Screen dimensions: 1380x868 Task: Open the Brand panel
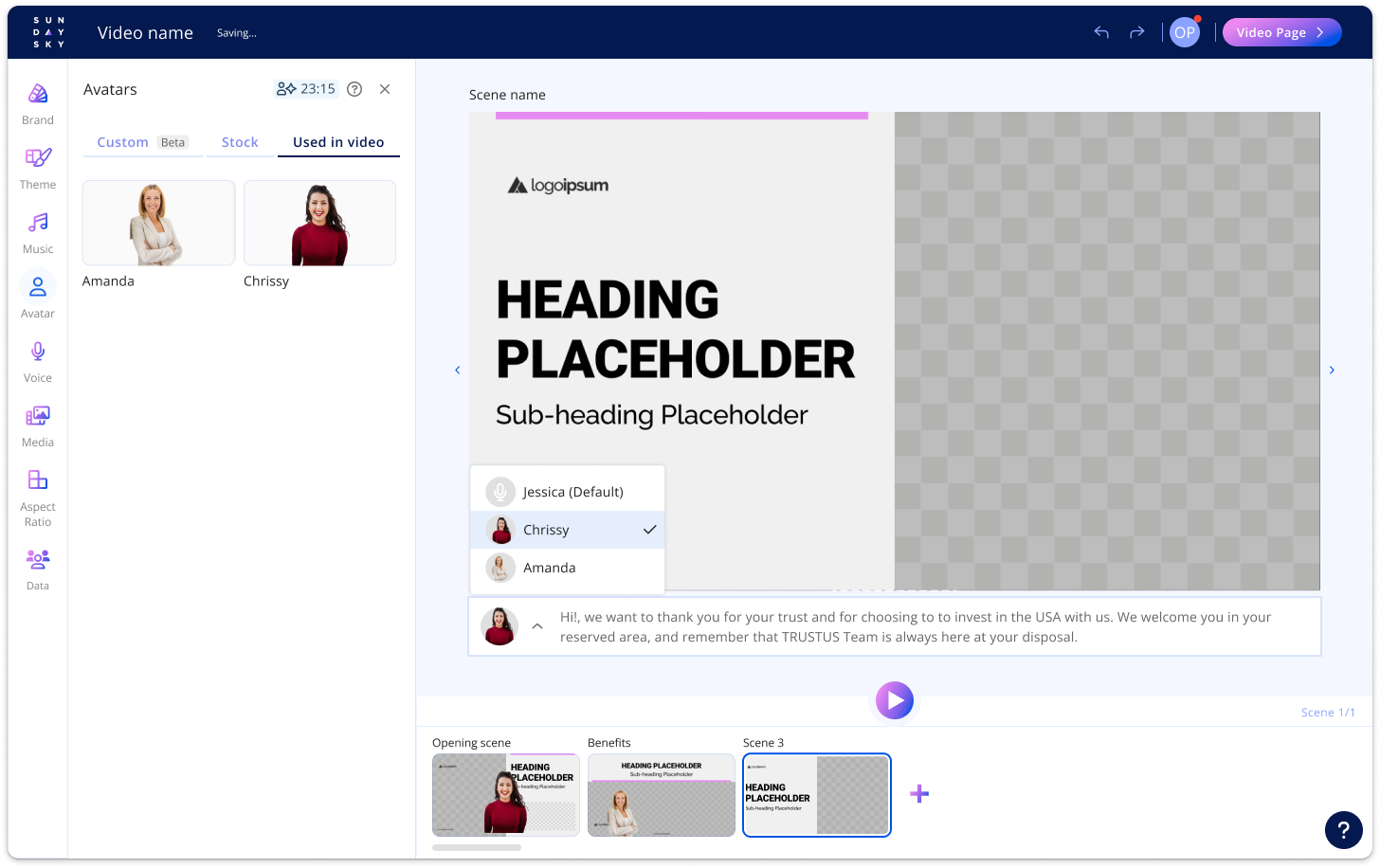tap(38, 104)
